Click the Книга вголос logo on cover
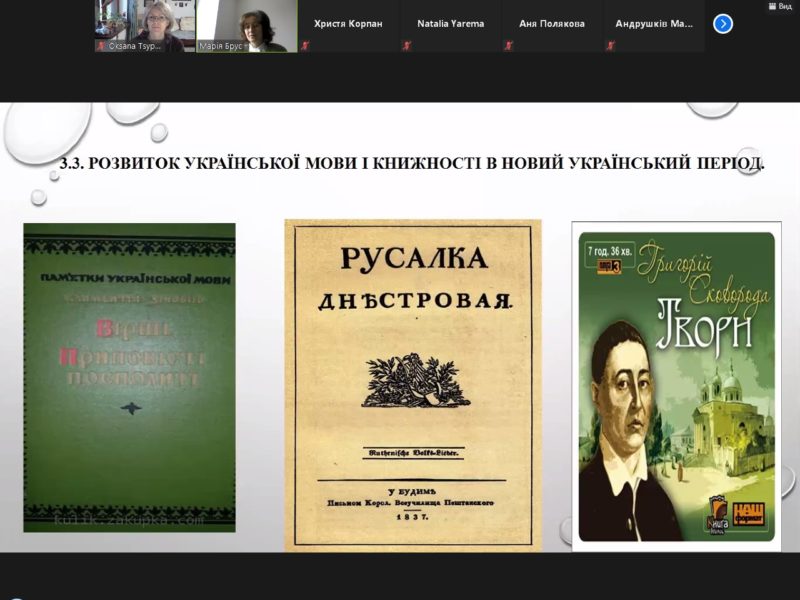Viewport: 800px width, 600px height. pyautogui.click(x=719, y=514)
